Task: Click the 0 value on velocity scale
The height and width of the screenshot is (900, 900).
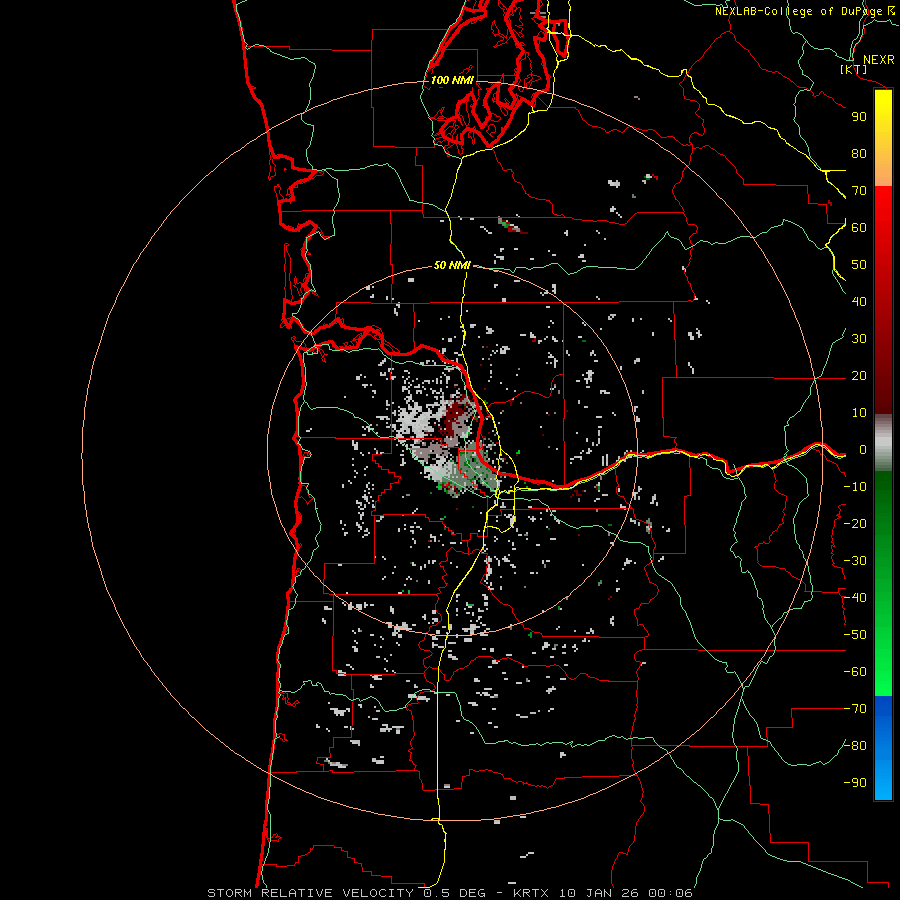Action: click(x=863, y=450)
